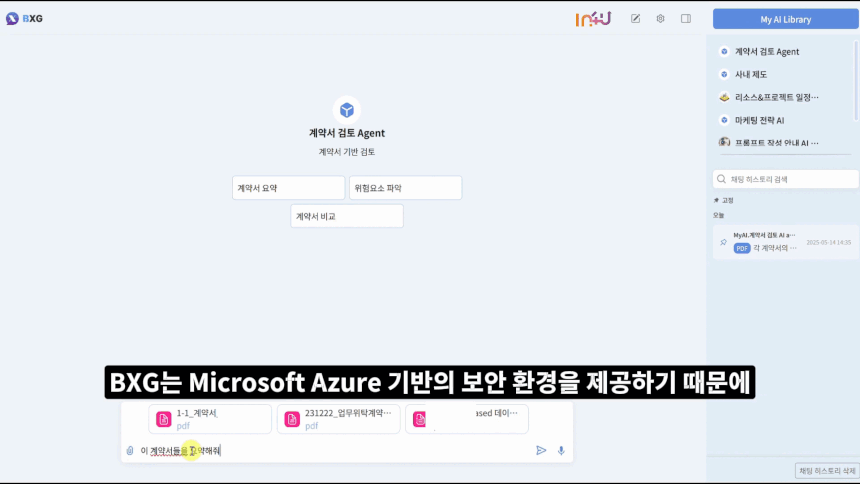The height and width of the screenshot is (484, 860).
Task: Open 마케팅 전략 AI from the library
Action: [759, 120]
